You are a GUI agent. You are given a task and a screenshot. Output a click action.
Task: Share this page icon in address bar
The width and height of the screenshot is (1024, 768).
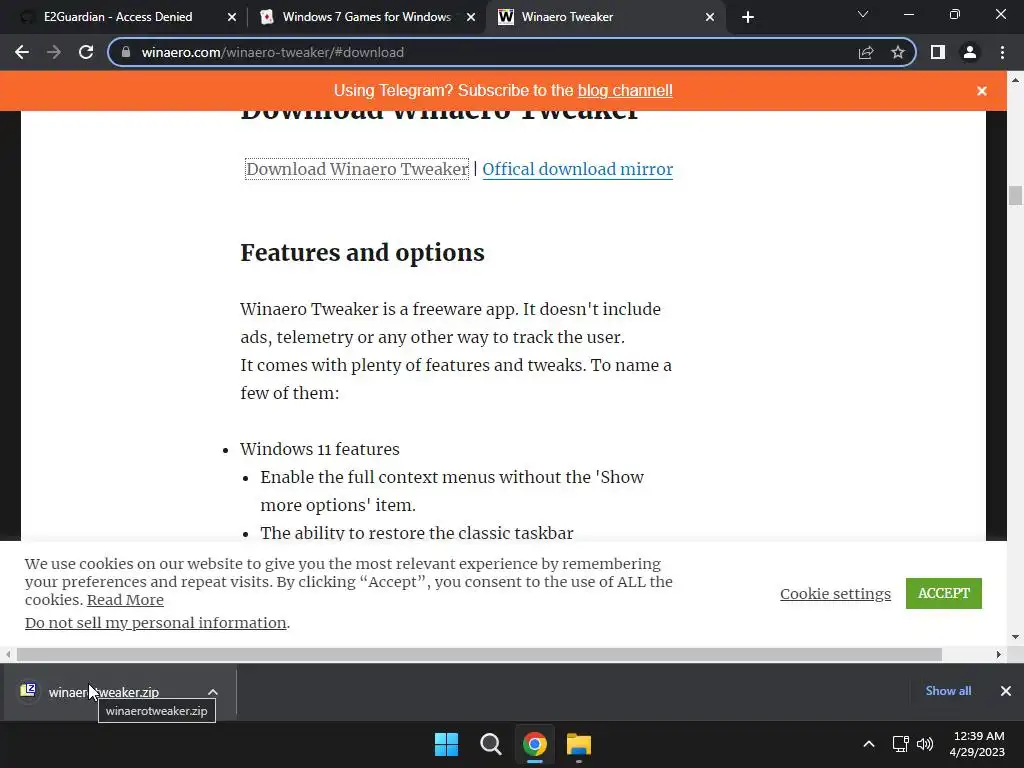866,52
